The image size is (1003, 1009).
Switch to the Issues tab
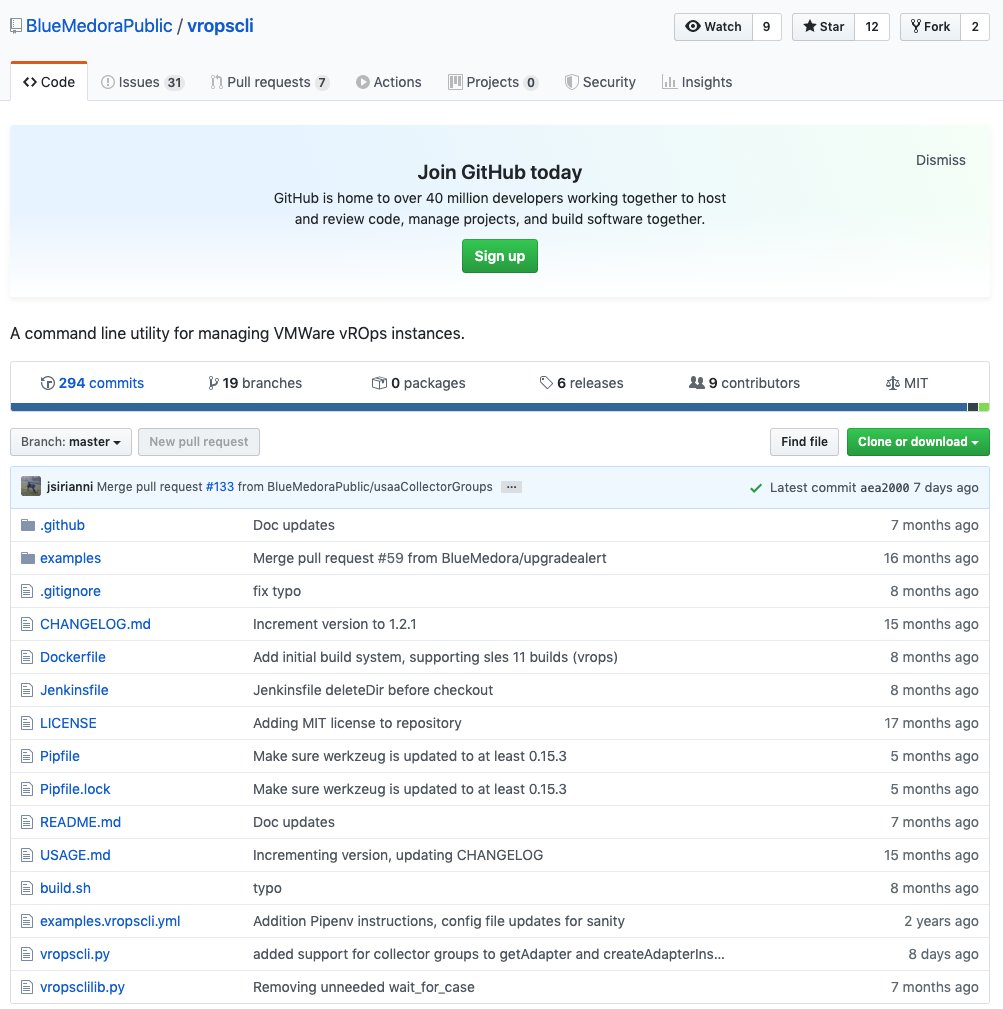click(x=142, y=82)
